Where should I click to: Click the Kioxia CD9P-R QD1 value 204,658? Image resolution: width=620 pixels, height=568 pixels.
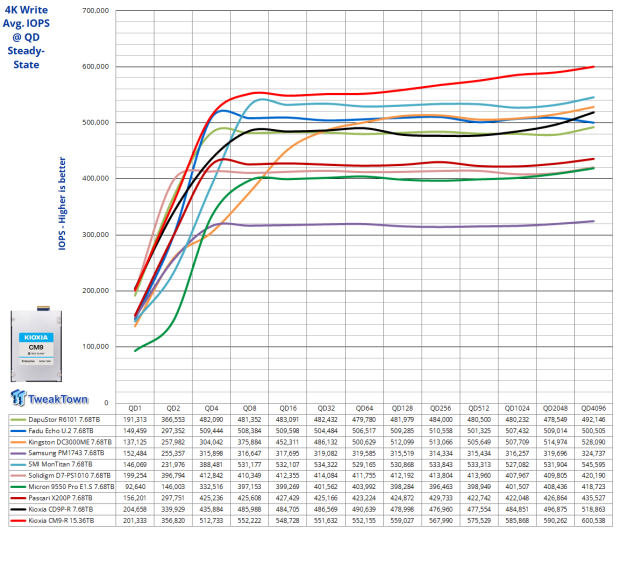click(x=135, y=509)
